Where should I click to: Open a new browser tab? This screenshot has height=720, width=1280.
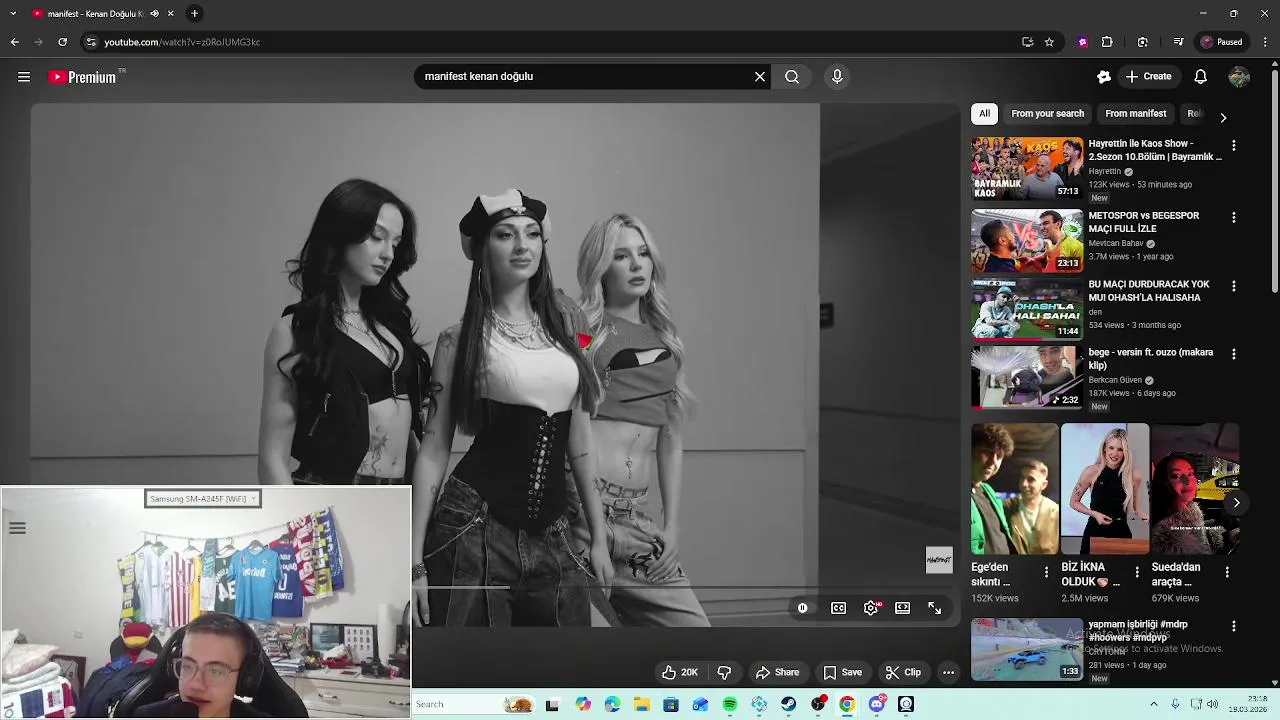pyautogui.click(x=194, y=13)
